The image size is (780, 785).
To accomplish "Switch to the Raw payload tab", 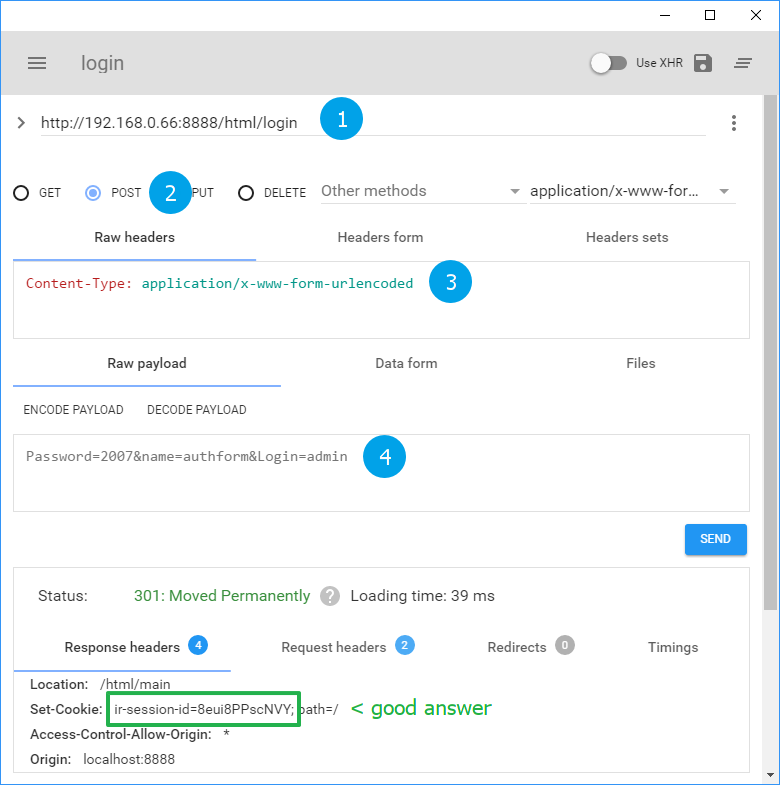I will (x=147, y=363).
